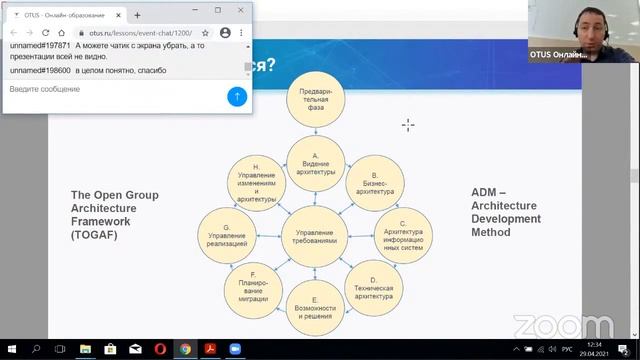The image size is (640, 360).
Task: Open Microsoft Store from taskbar
Action: pos(110,349)
